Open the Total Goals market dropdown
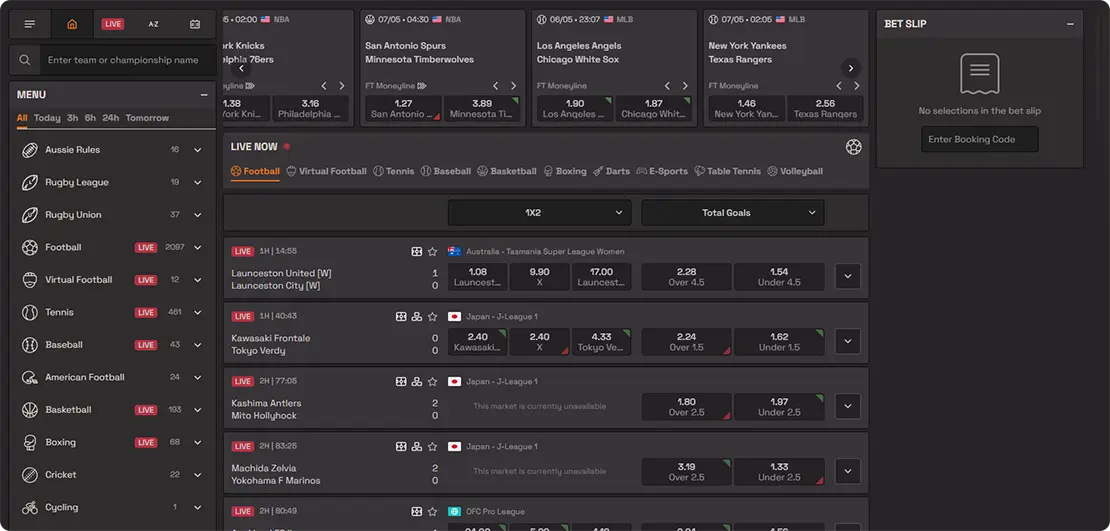1110x531 pixels. pos(733,212)
